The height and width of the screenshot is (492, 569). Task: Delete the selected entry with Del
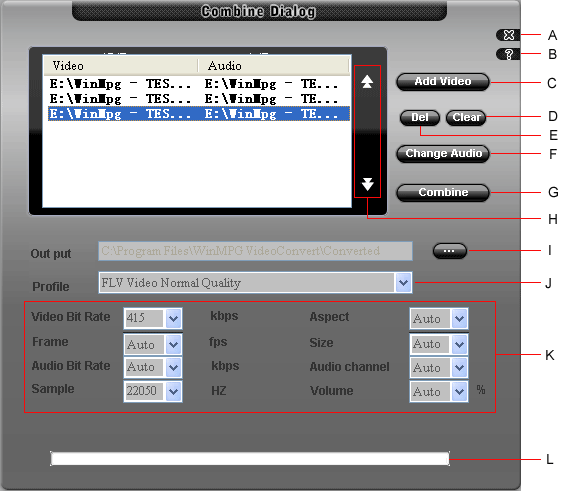pos(420,118)
